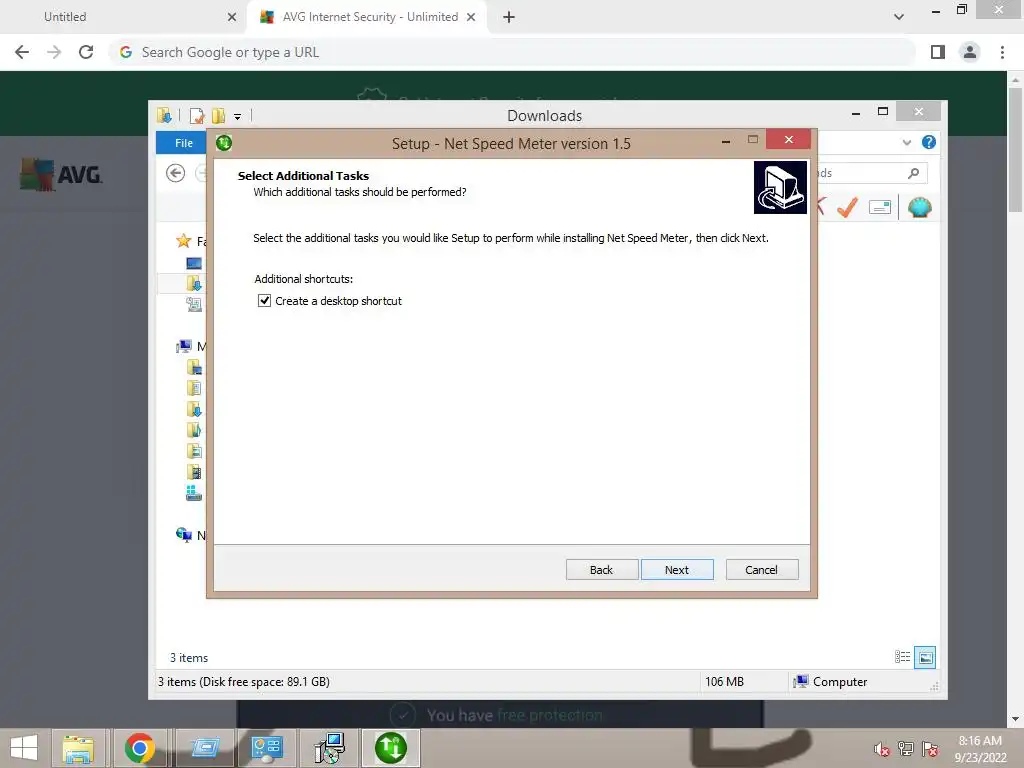Click the envelope-style toolbar icon in Explorer
This screenshot has height=768, width=1024.
tap(880, 208)
